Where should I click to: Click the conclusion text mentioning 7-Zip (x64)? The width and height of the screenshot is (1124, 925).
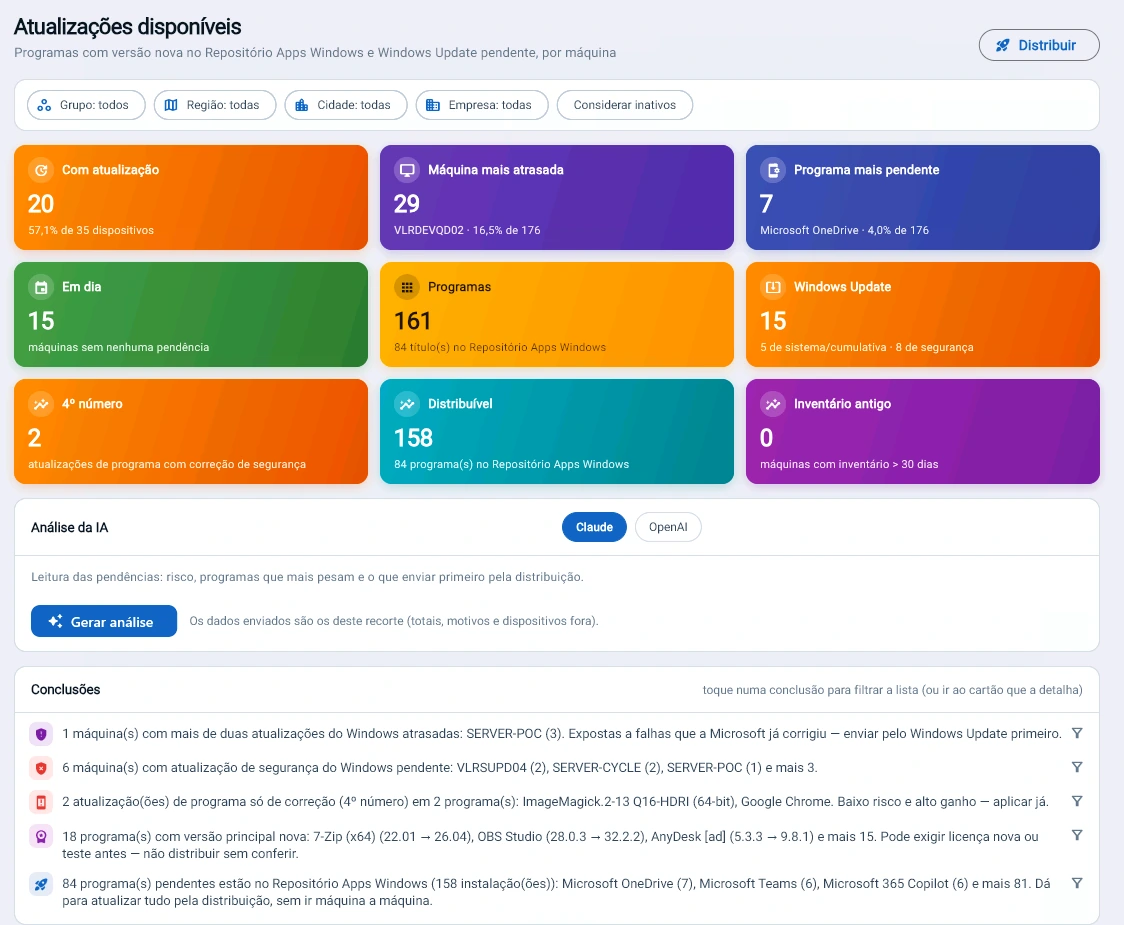pos(551,845)
